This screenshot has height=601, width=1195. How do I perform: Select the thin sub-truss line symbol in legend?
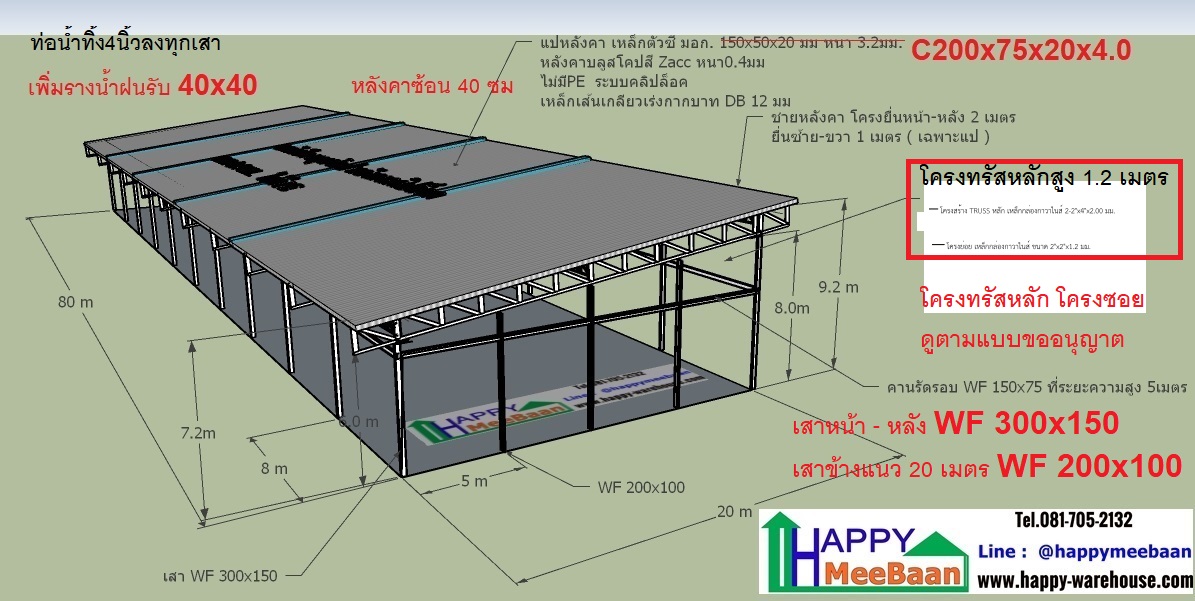[x=938, y=246]
